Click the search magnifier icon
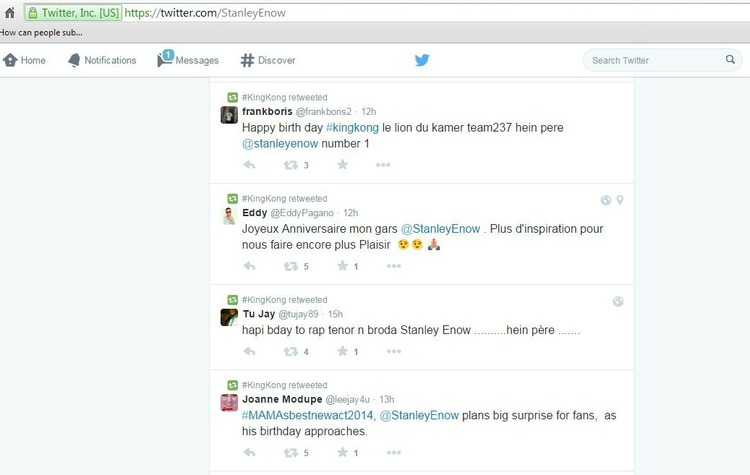Screen dimensions: 750x475 [x=730, y=59]
